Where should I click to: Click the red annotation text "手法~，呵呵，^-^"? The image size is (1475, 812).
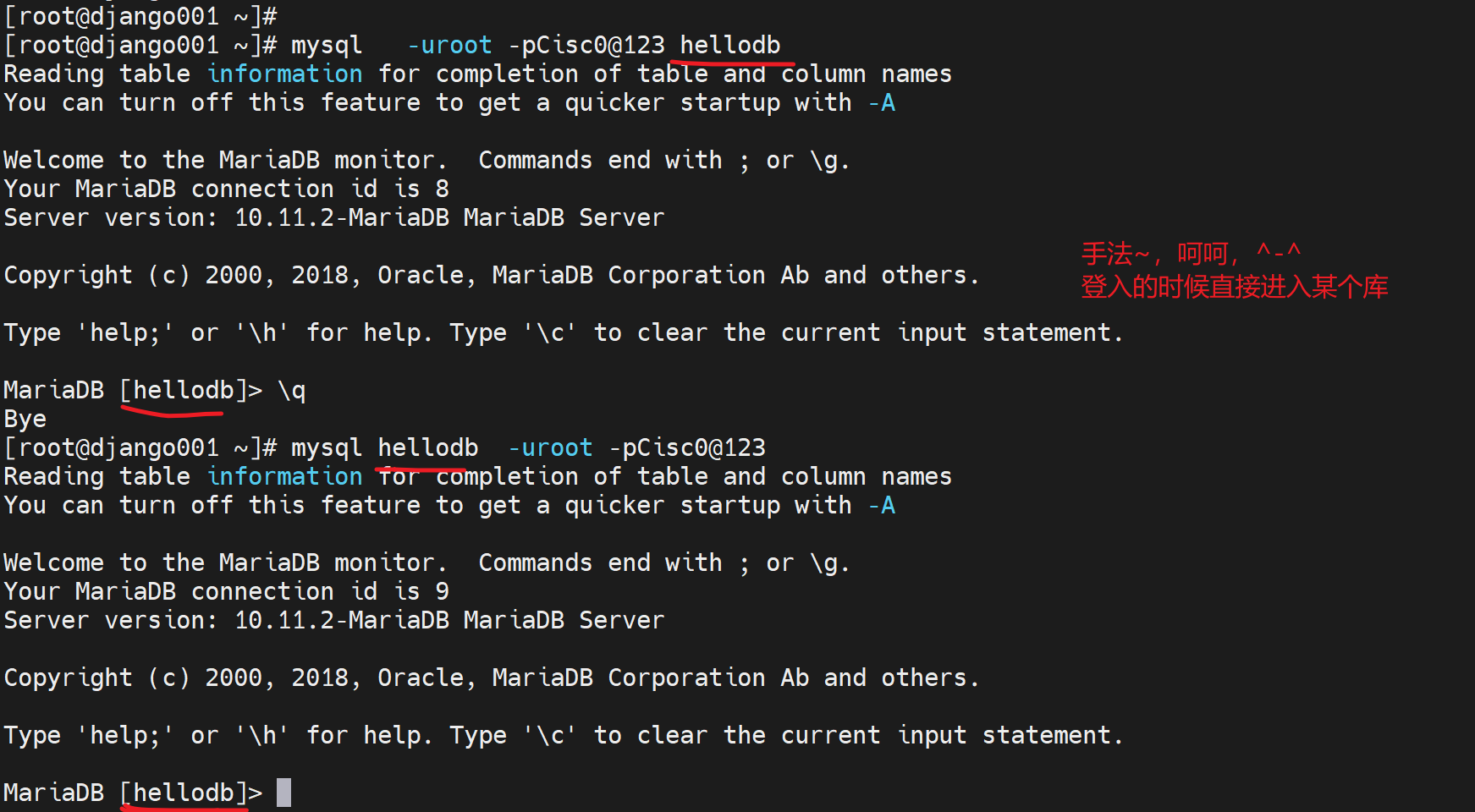click(1190, 253)
